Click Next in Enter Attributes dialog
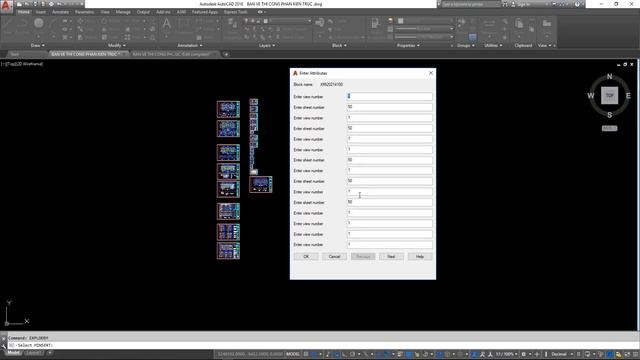Viewport: 640px width, 360px height. [391, 257]
